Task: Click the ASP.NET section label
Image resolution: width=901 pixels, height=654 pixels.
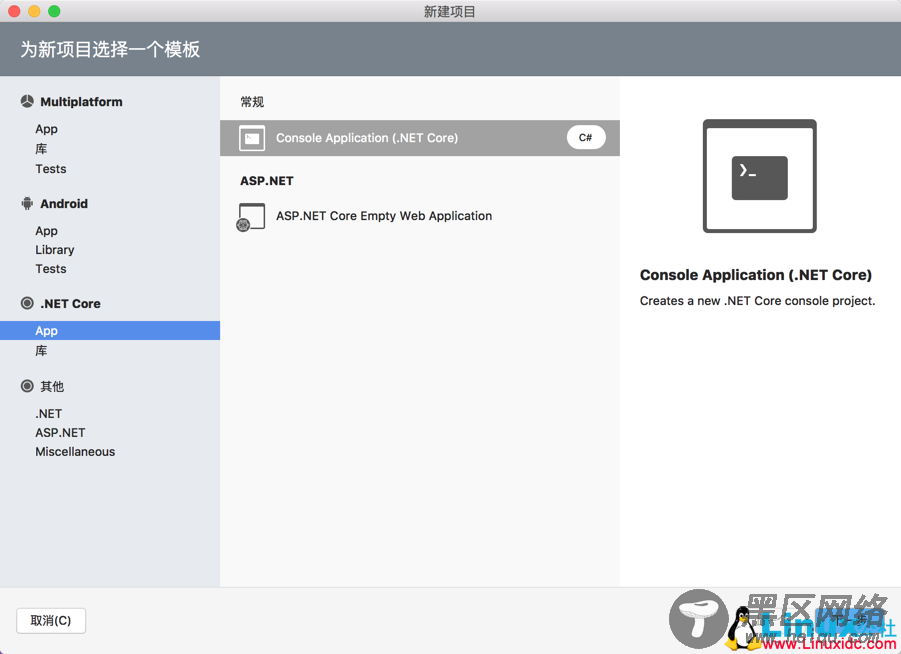Action: click(267, 181)
